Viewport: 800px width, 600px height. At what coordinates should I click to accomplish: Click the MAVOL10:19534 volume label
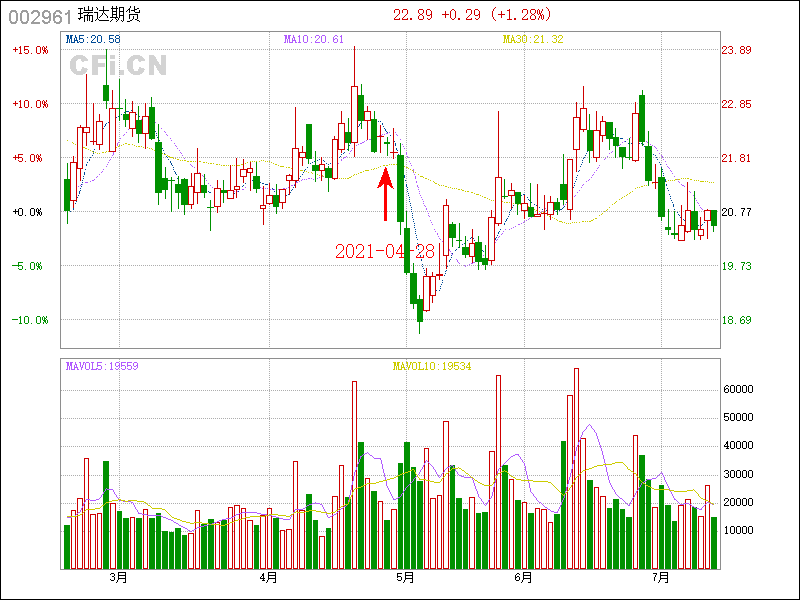[431, 366]
